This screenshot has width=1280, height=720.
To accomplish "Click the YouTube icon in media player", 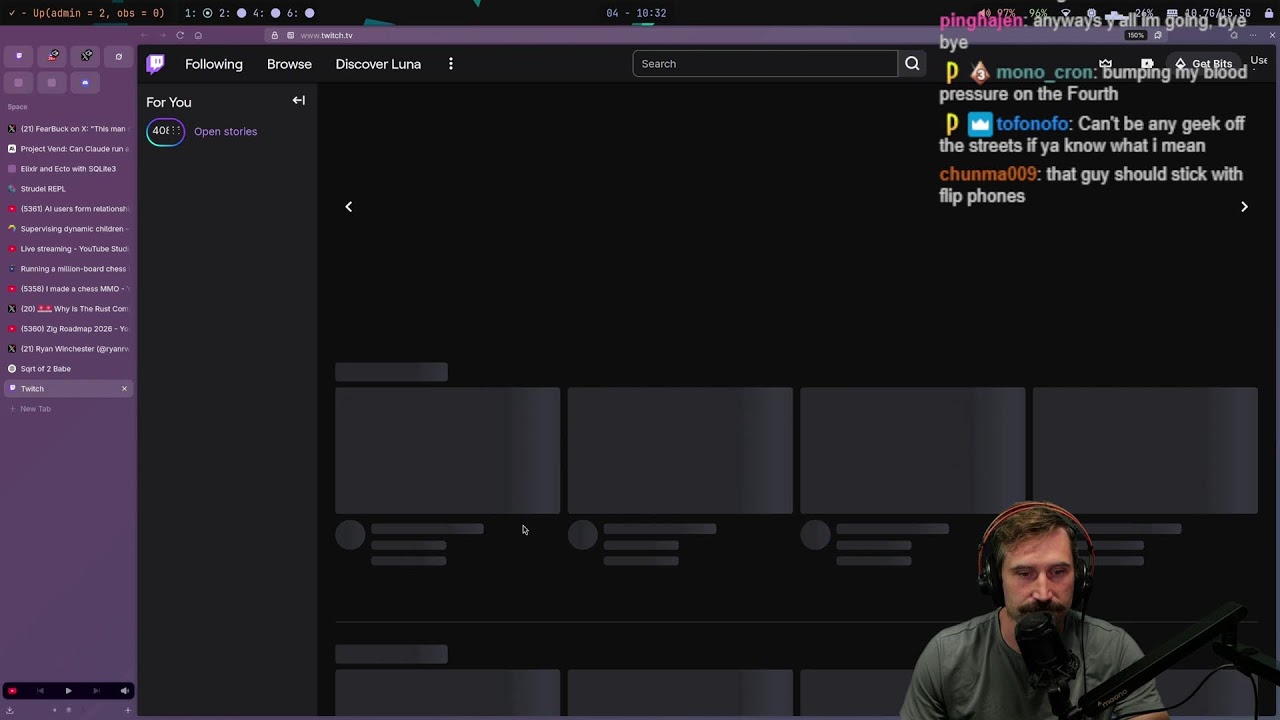I will 12,691.
